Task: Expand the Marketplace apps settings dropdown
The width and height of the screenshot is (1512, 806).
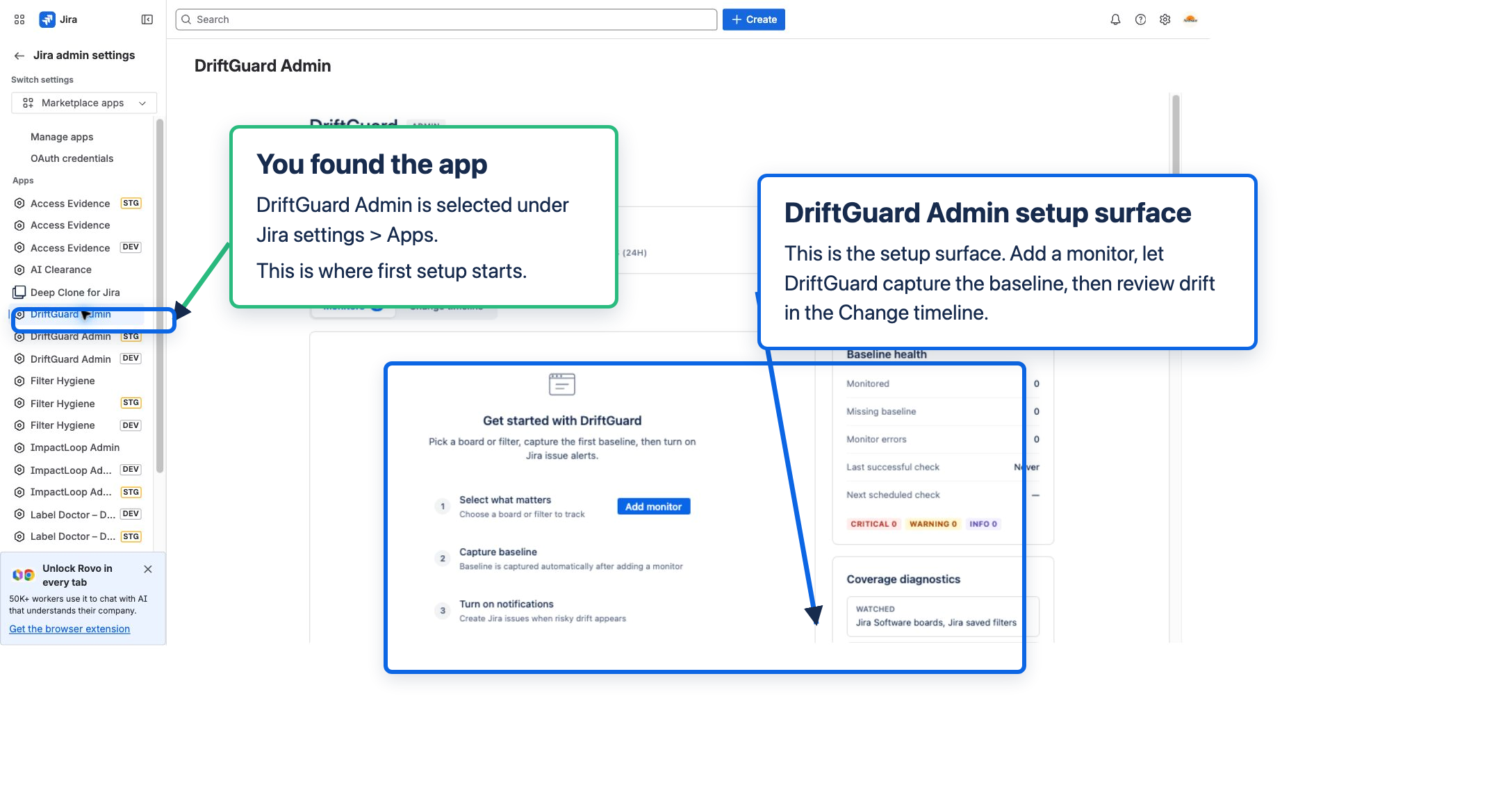Action: [84, 103]
